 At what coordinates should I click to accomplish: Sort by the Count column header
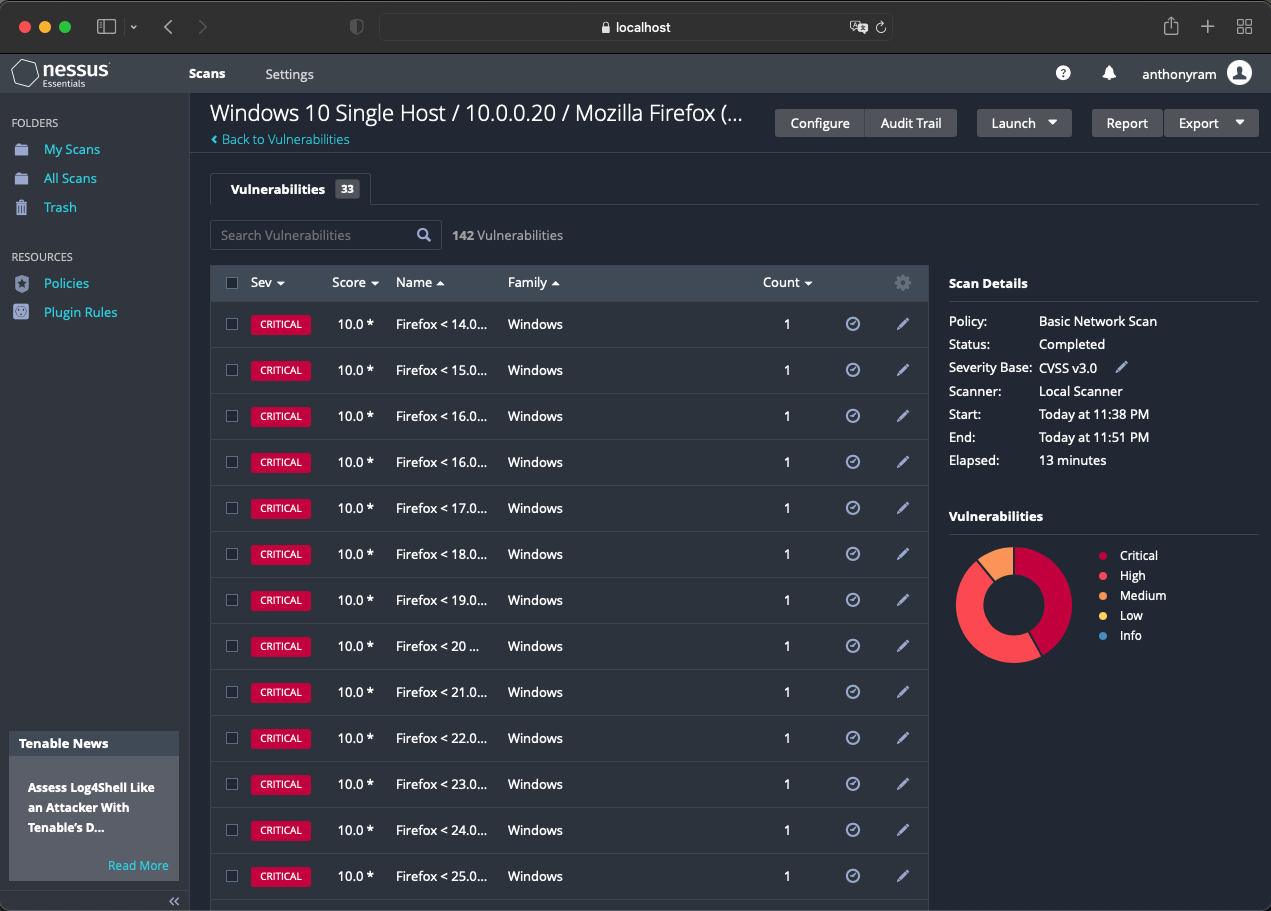click(x=787, y=283)
